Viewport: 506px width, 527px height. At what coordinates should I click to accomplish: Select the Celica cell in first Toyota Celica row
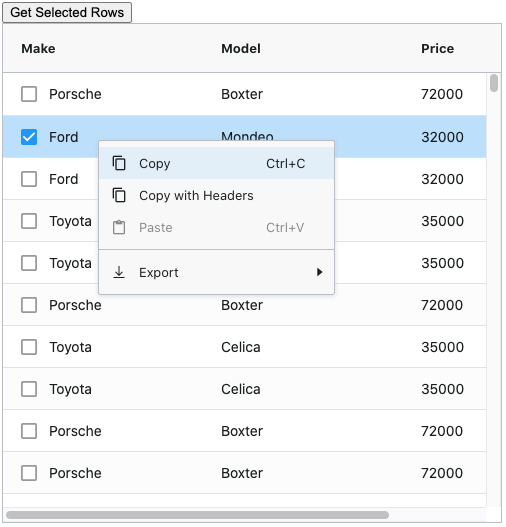click(x=241, y=347)
